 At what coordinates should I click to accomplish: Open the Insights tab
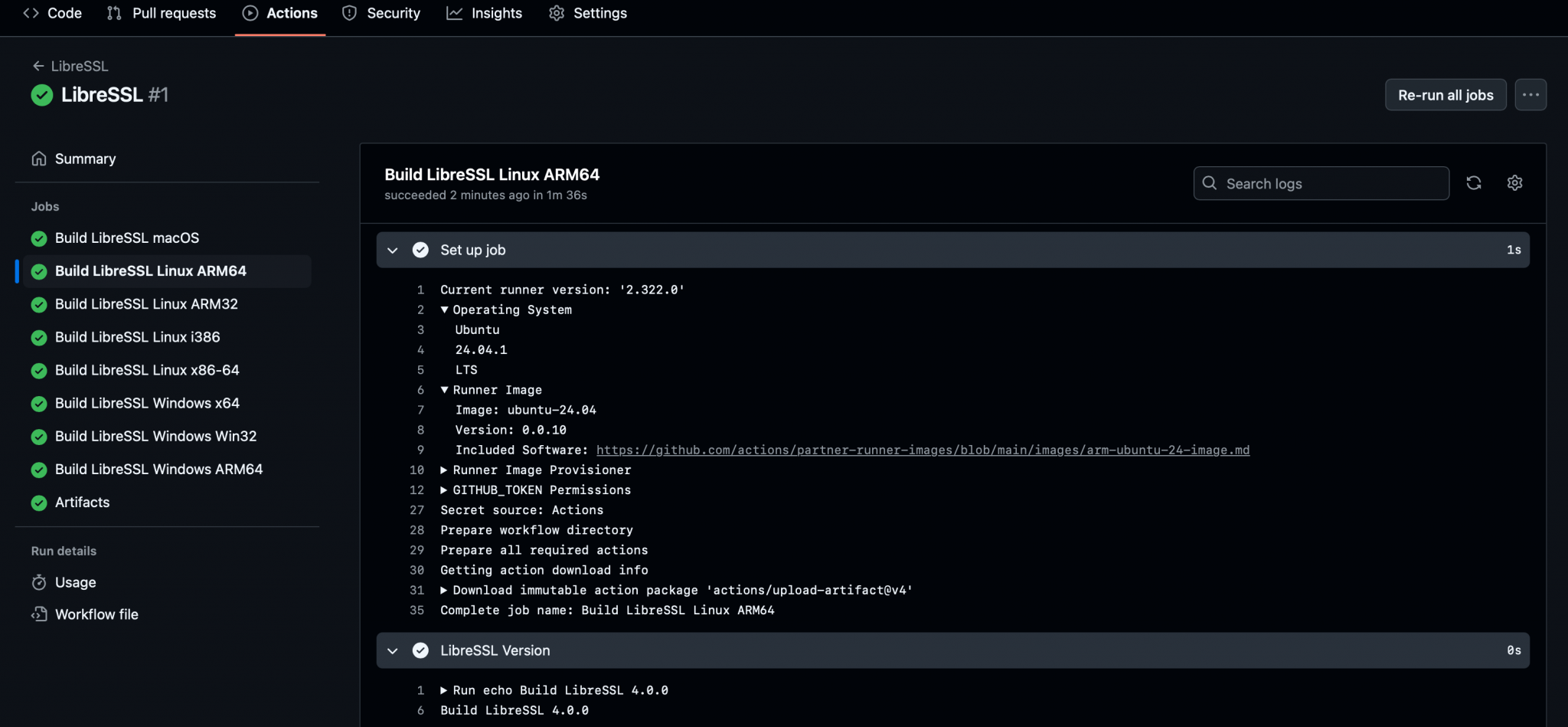(x=485, y=13)
